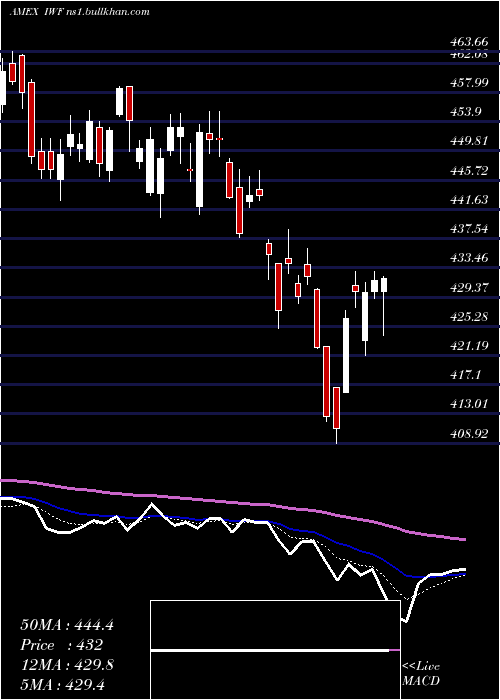Click the 417.1 price axis label
This screenshot has height=700, width=500.
click(466, 375)
